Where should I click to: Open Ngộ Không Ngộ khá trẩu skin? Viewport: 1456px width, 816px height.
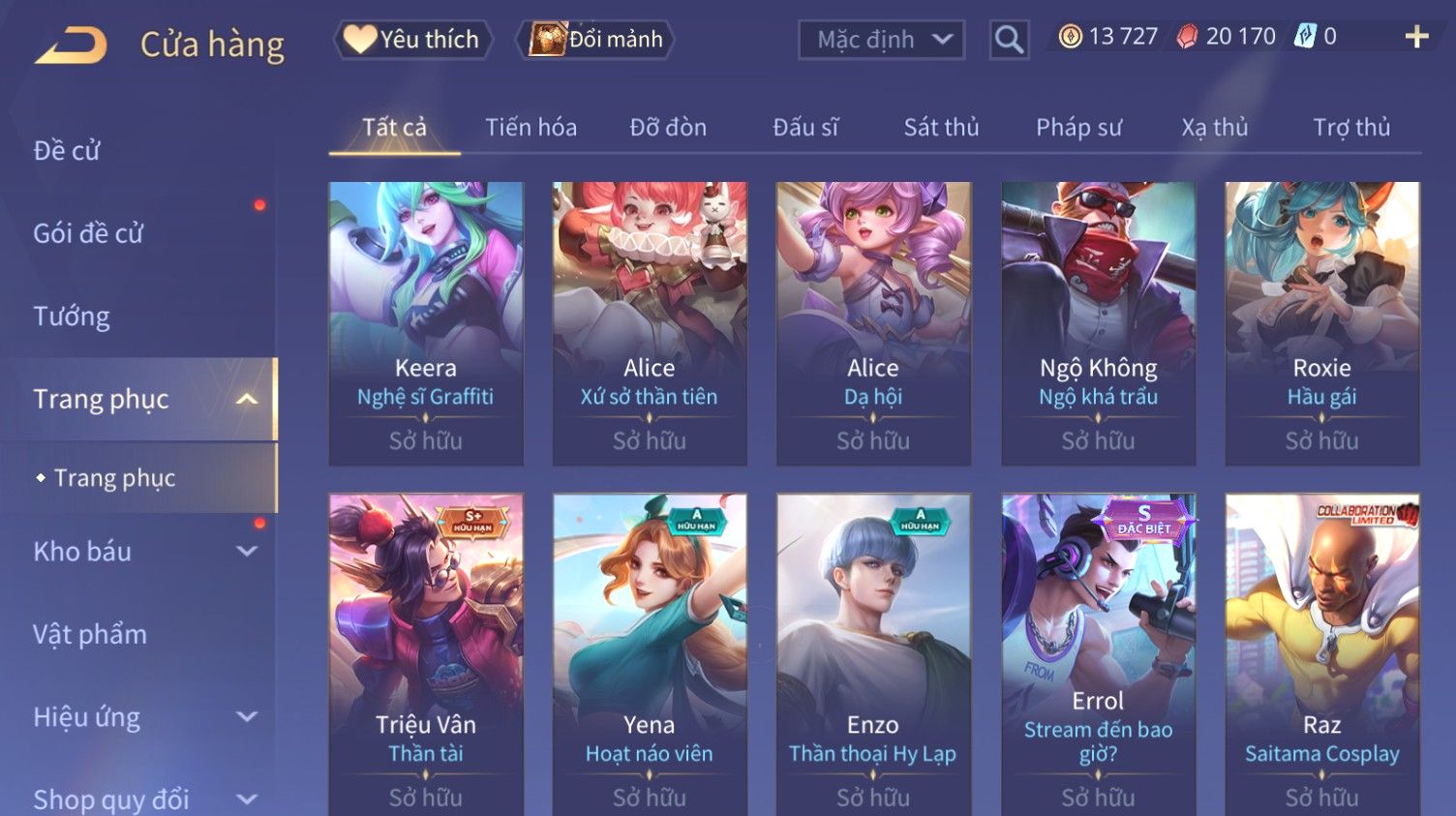pos(1098,323)
